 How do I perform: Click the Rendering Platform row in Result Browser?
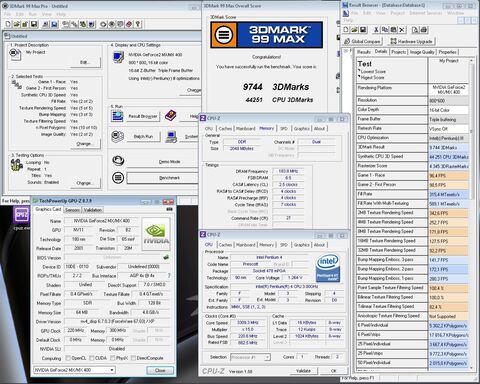(413, 89)
